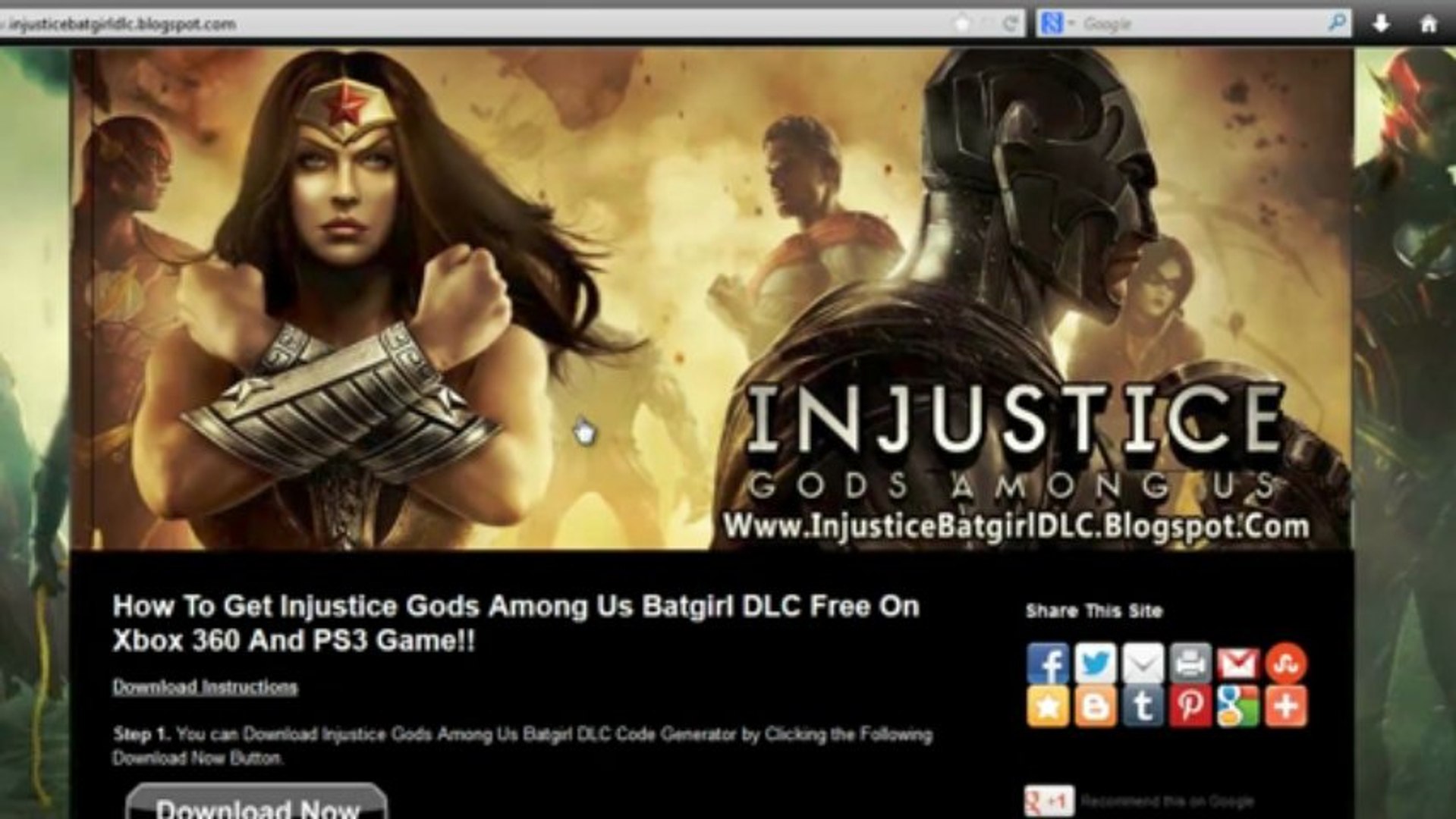Share via the white envelope email icon
Image resolution: width=1456 pixels, height=819 pixels.
pos(1143,663)
